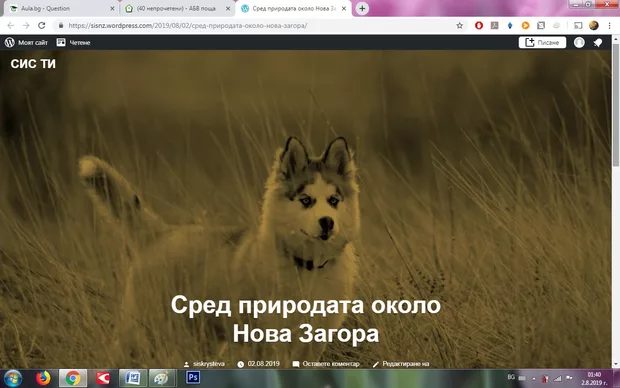Viewport: 620px width, 388px height.
Task: Launch Firefox from the taskbar
Action: click(43, 378)
